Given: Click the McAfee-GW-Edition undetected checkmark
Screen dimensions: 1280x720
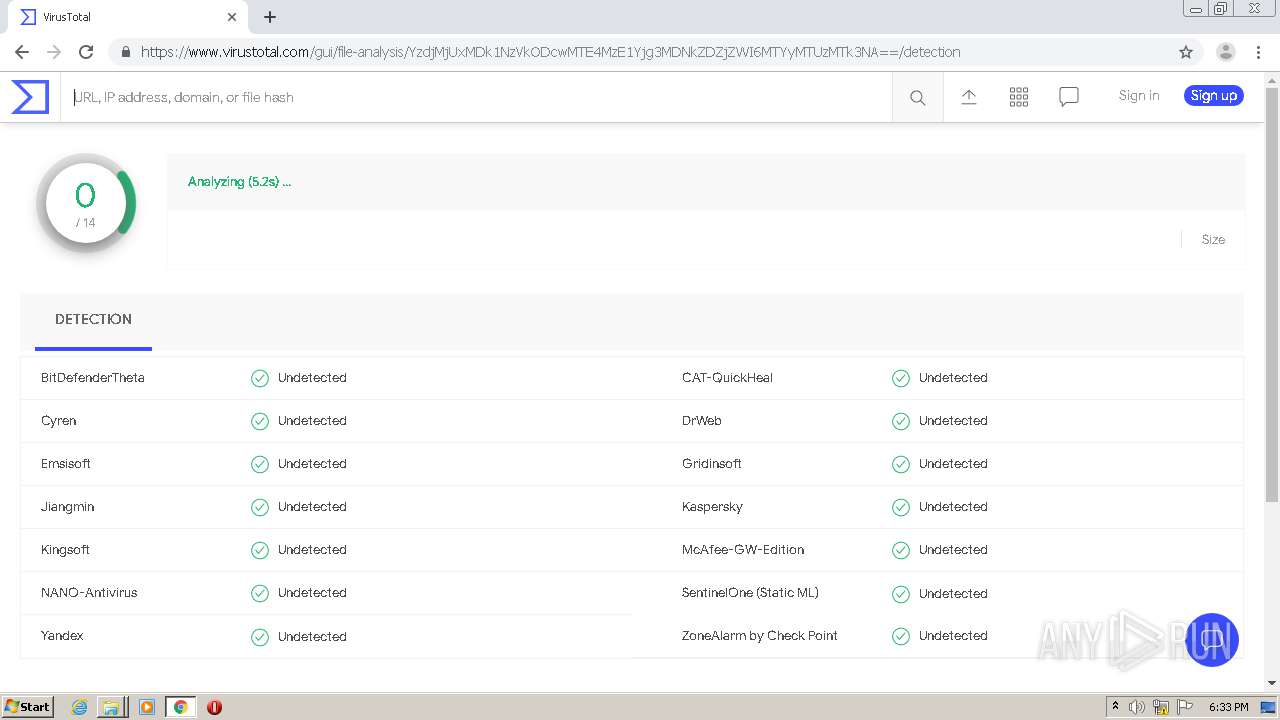Looking at the screenshot, I should pos(901,550).
